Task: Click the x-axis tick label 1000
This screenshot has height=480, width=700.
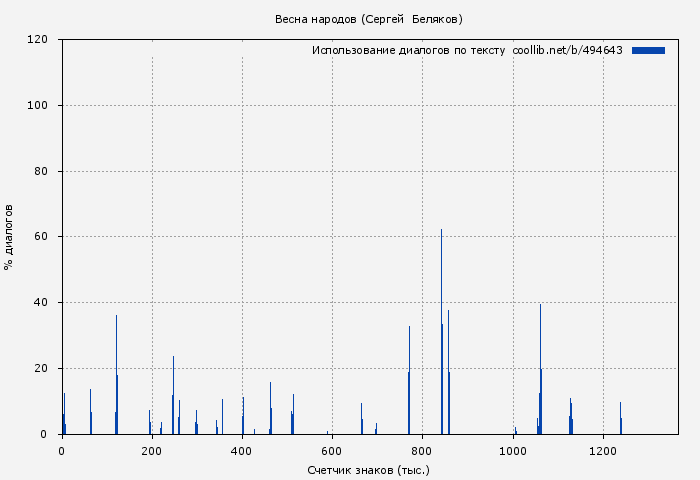Action: coord(512,451)
